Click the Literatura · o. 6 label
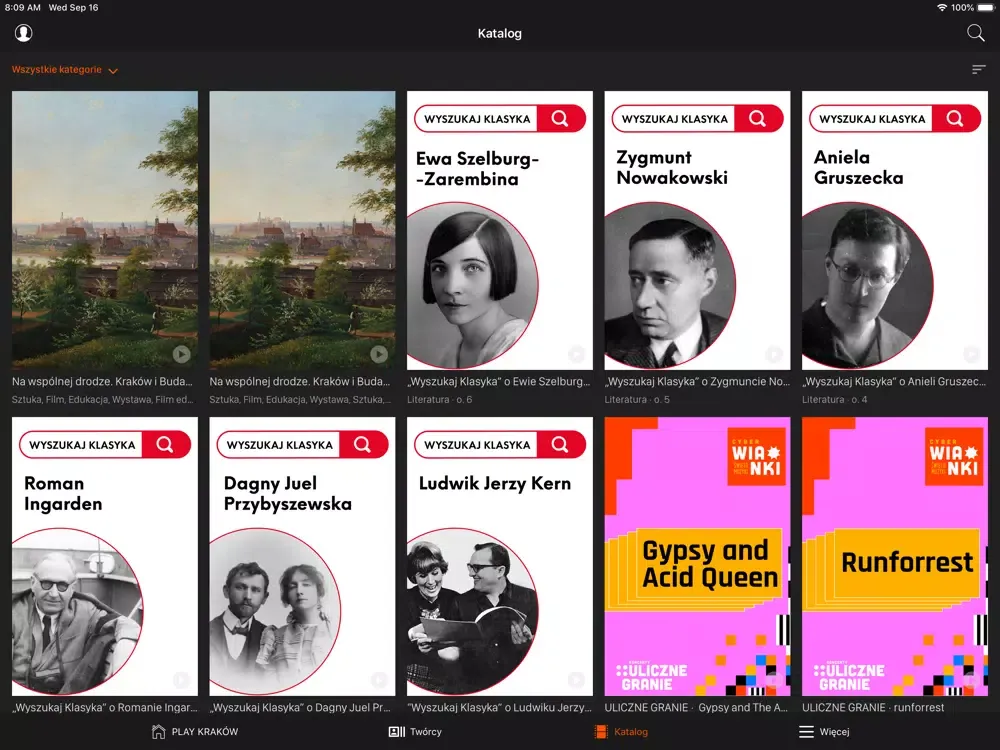Screen dimensions: 1000x750 pyautogui.click(x=439, y=399)
